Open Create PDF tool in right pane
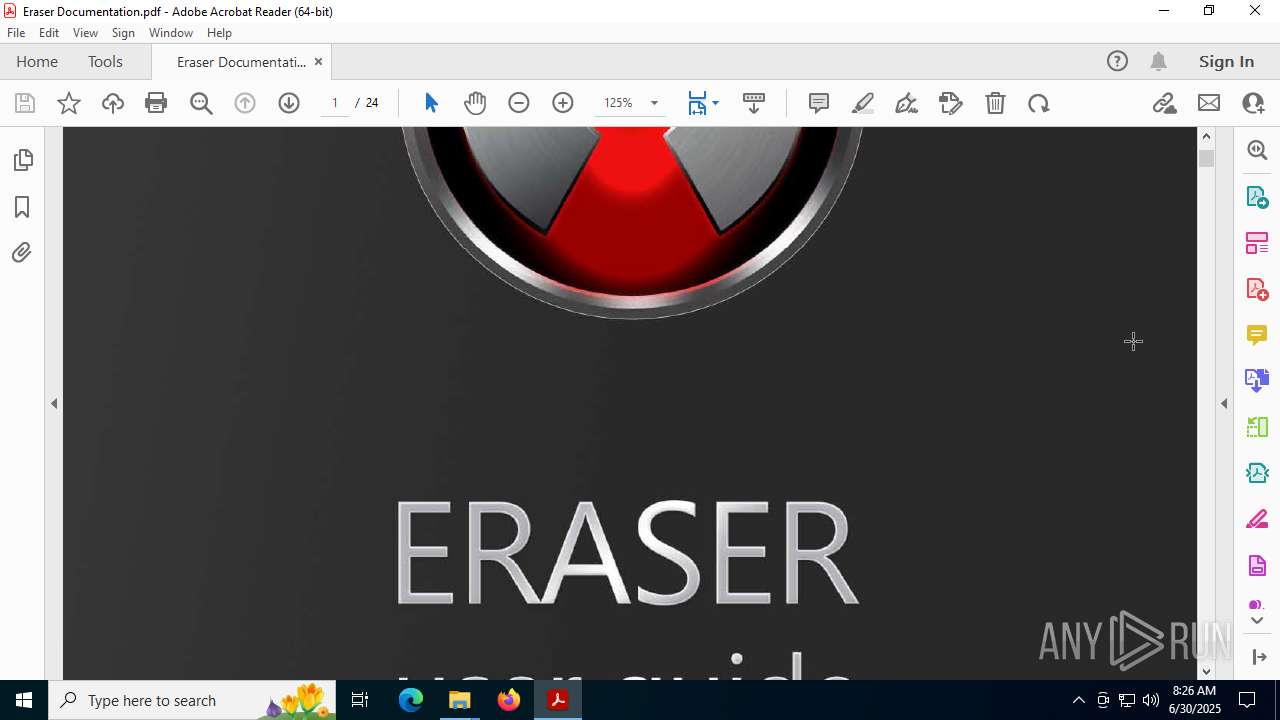The image size is (1280, 720). click(x=1257, y=289)
